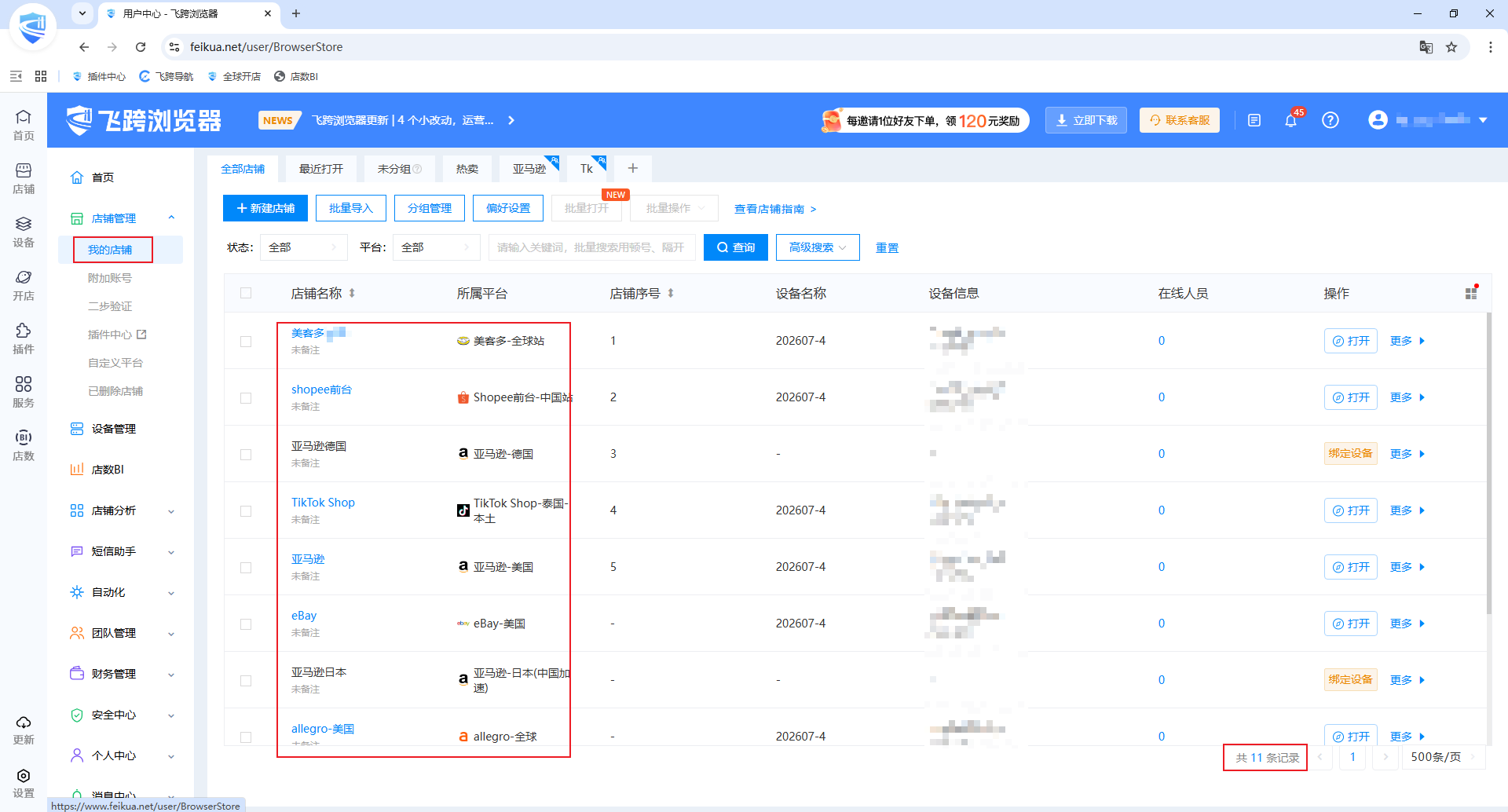Toggle the select-all checkbox in table header
This screenshot has height=812, width=1508.
[x=246, y=293]
